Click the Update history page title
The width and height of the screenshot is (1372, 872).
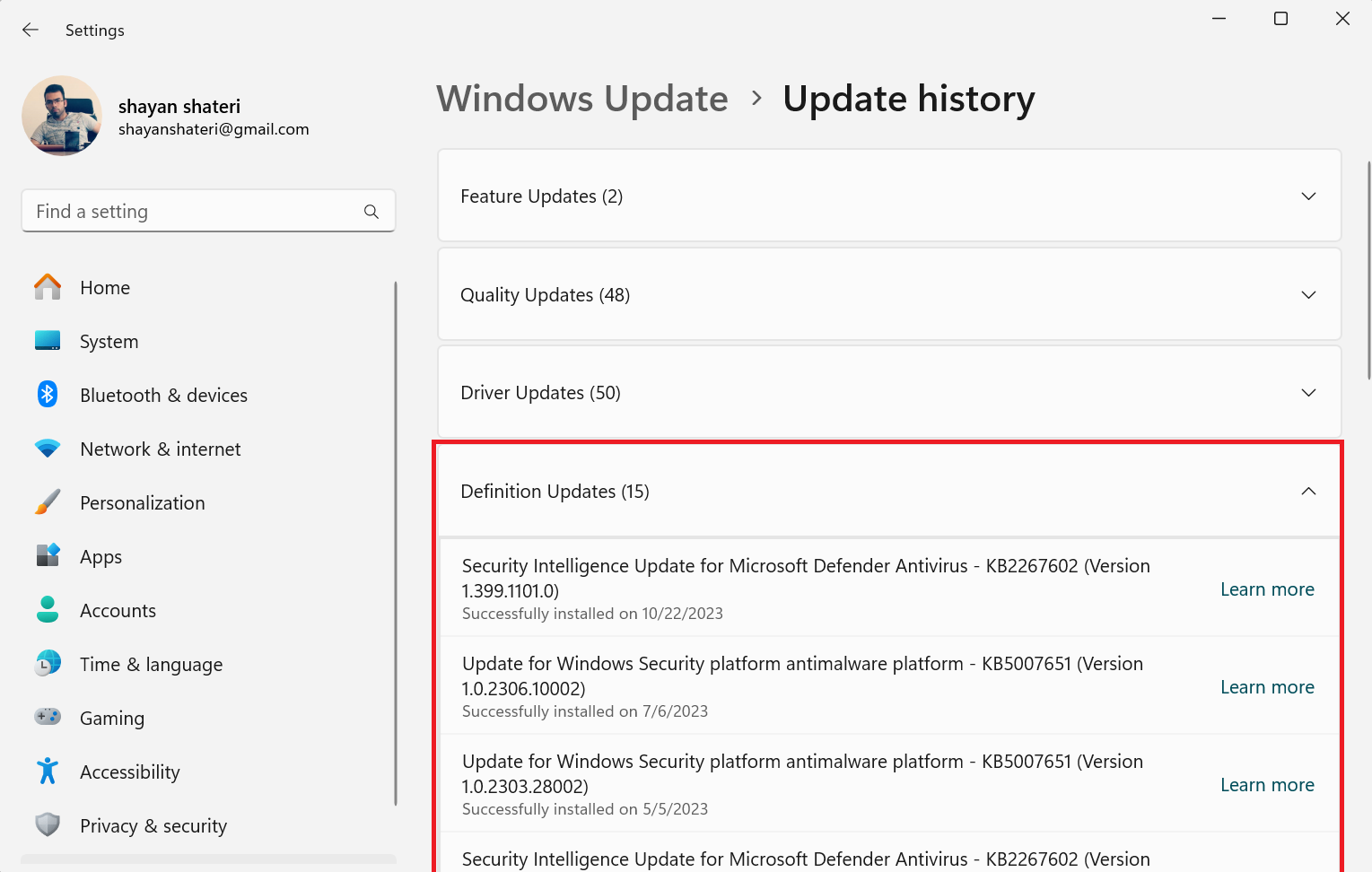tap(909, 99)
